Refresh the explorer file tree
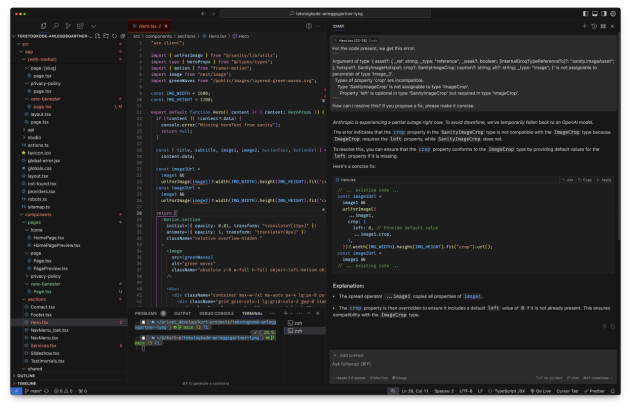Viewport: 630px width, 410px height. (x=115, y=36)
